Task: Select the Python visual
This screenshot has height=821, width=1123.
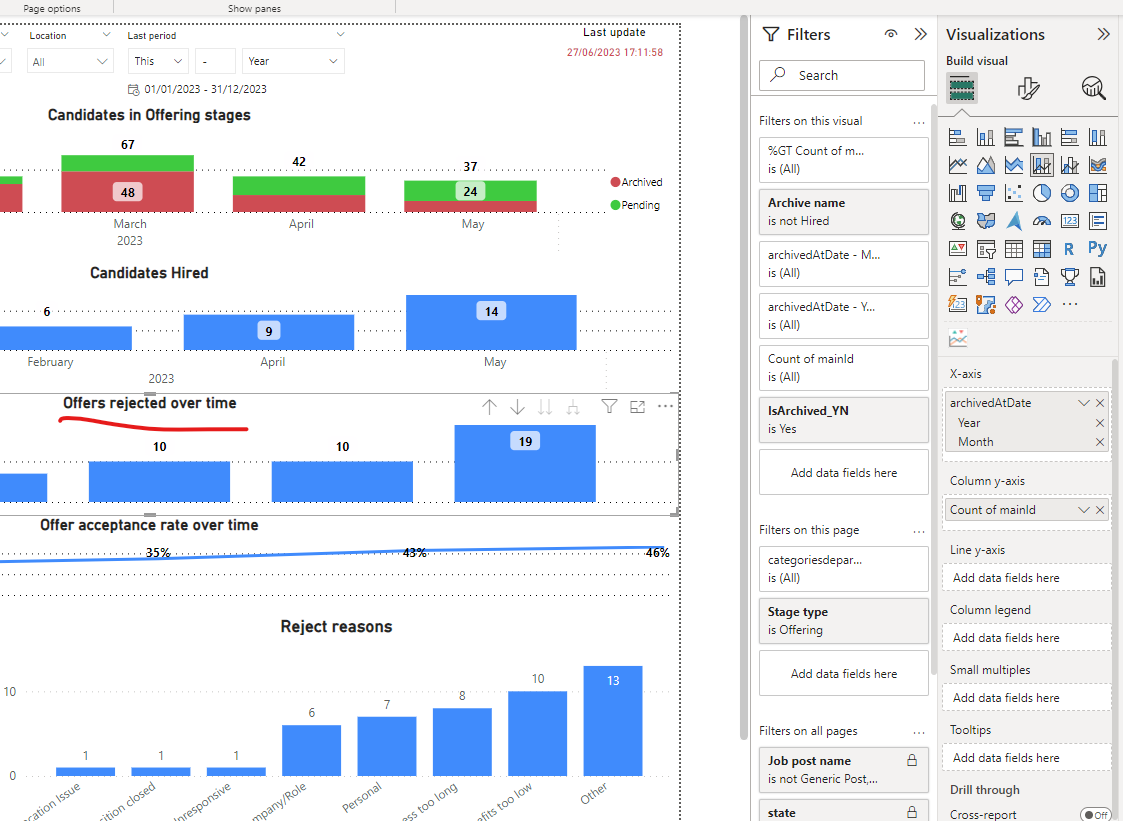Action: click(1097, 249)
